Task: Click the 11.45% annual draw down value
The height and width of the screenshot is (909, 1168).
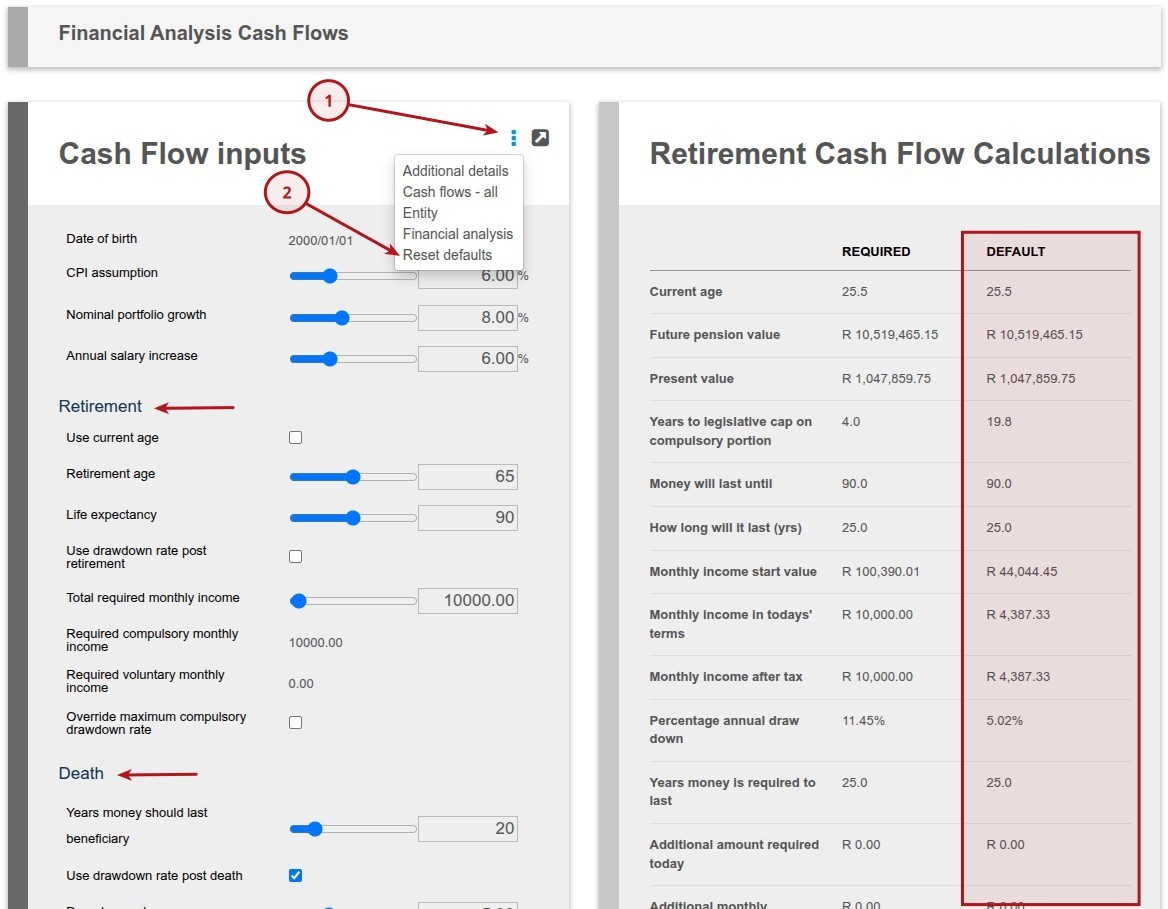Action: click(x=863, y=720)
